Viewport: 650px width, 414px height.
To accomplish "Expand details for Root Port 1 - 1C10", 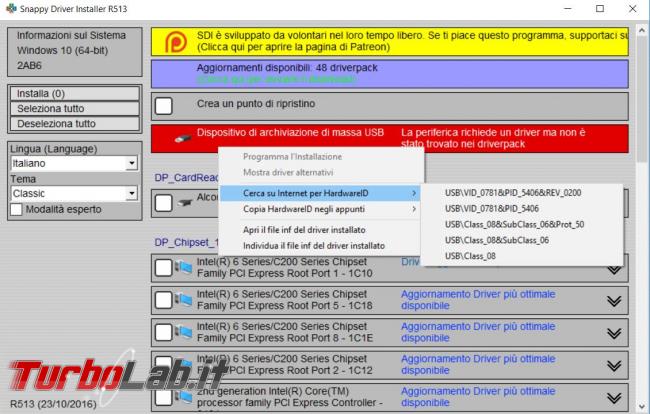I will tap(614, 269).
